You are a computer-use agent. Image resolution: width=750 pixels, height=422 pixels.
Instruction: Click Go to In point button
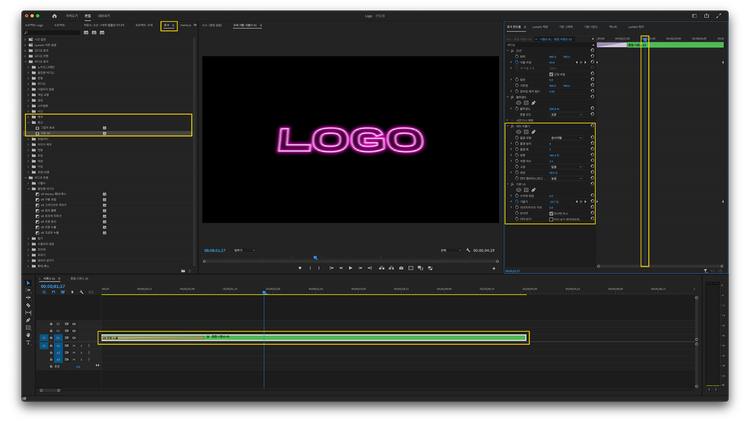331,268
